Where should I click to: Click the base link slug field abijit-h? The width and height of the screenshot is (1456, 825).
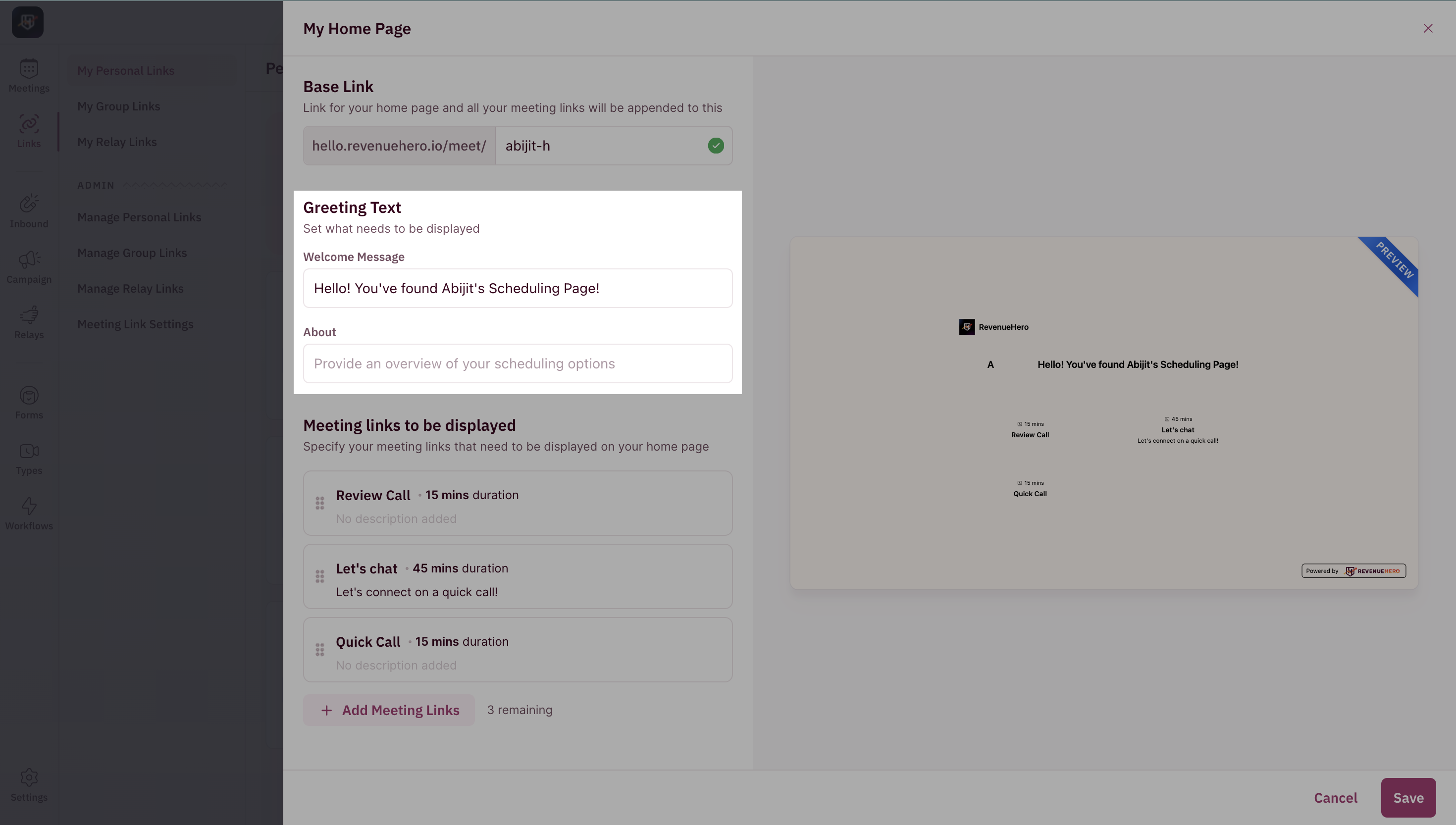[x=614, y=146]
